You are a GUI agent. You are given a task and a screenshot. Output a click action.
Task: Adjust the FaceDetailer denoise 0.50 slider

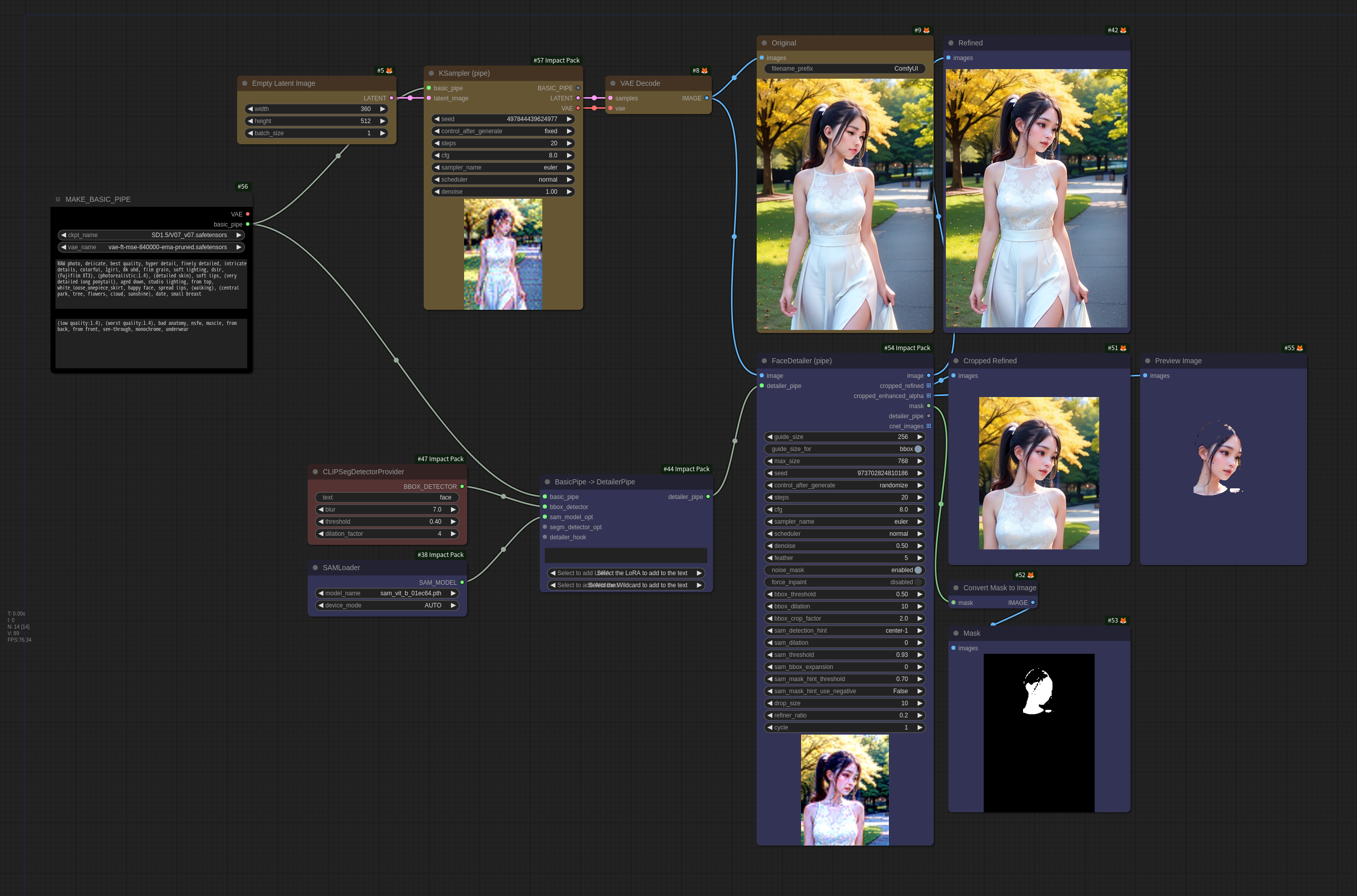coord(844,546)
